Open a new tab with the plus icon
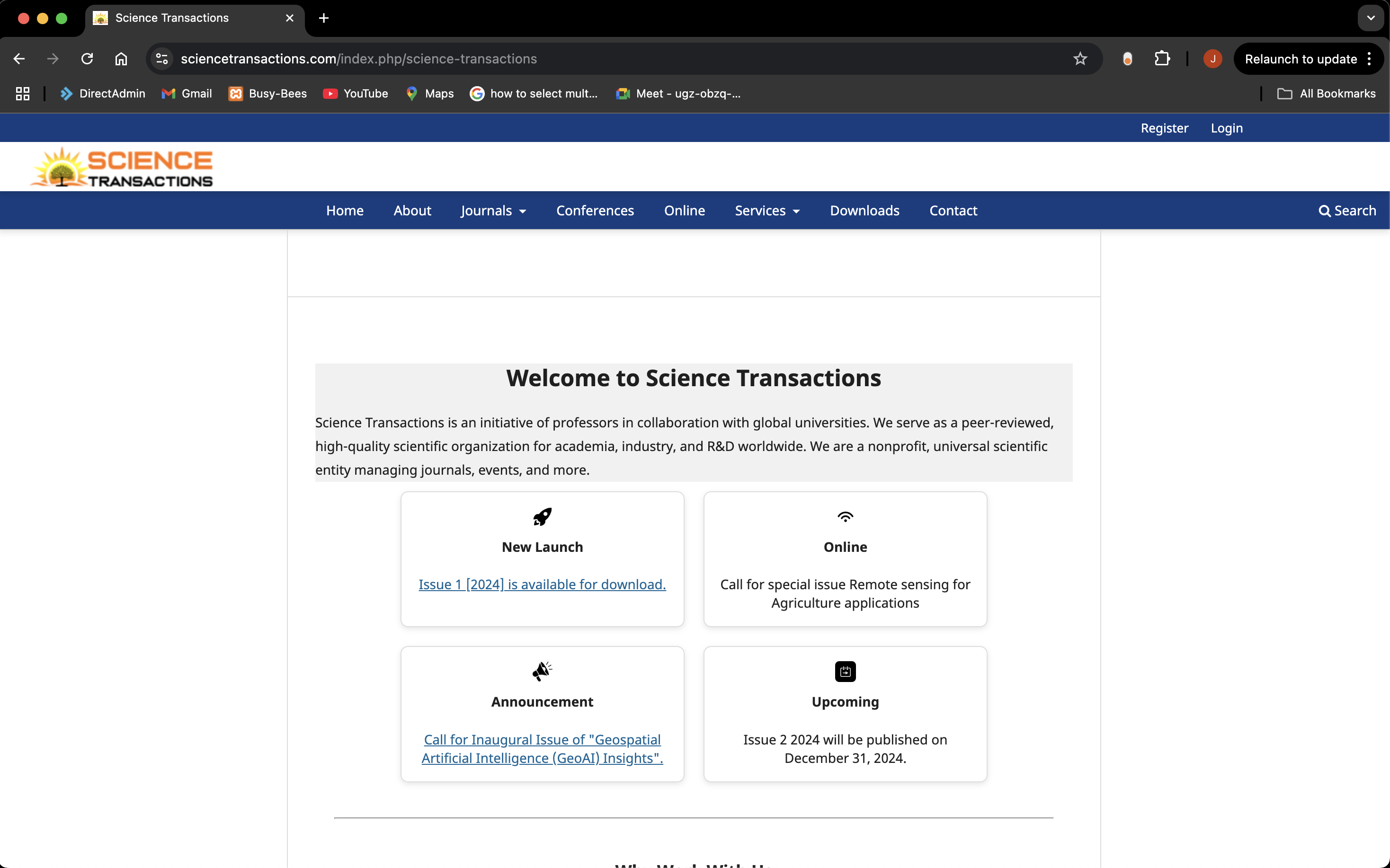The image size is (1390, 868). [324, 18]
